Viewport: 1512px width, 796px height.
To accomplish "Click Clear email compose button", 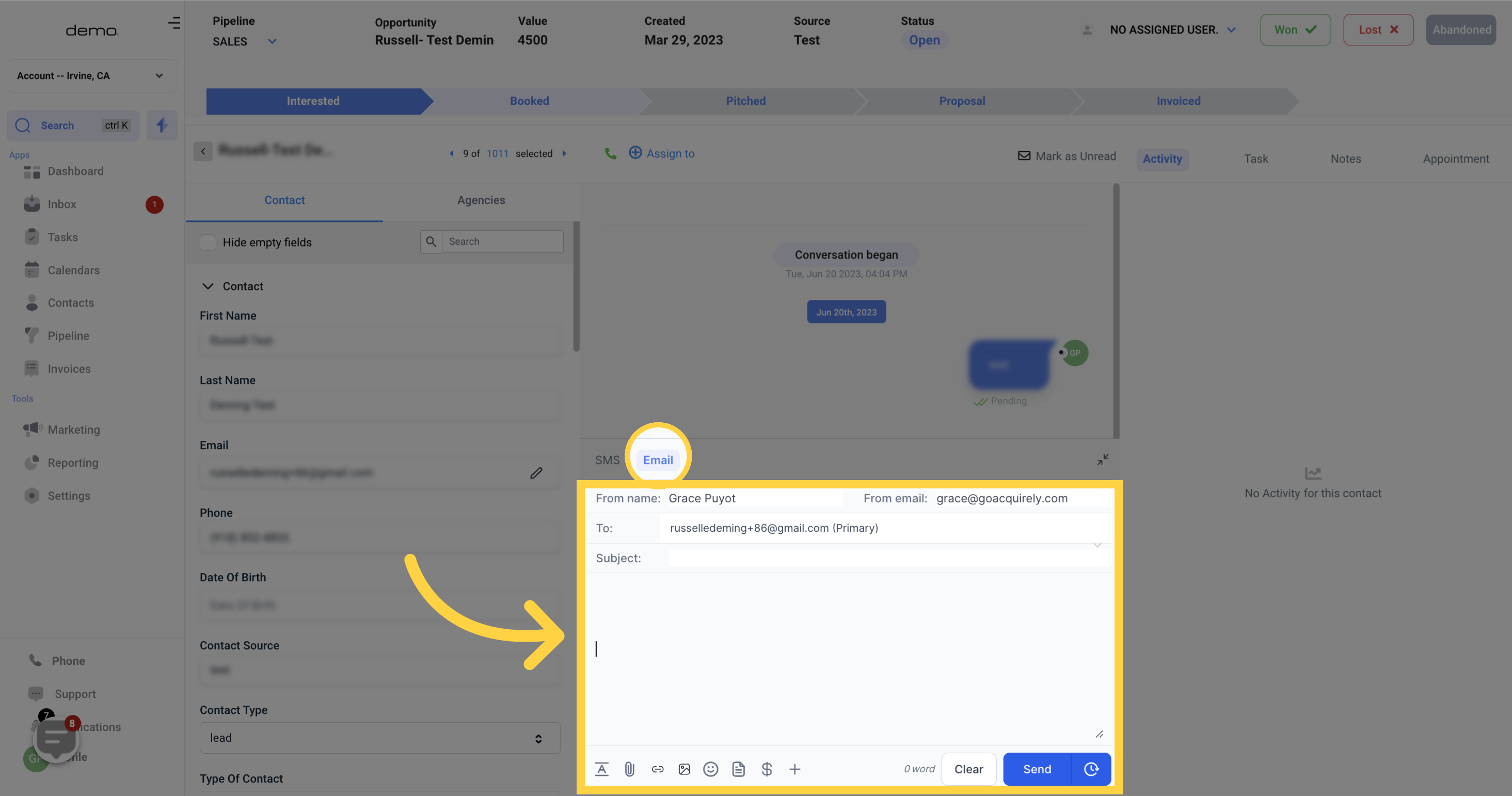I will [968, 769].
